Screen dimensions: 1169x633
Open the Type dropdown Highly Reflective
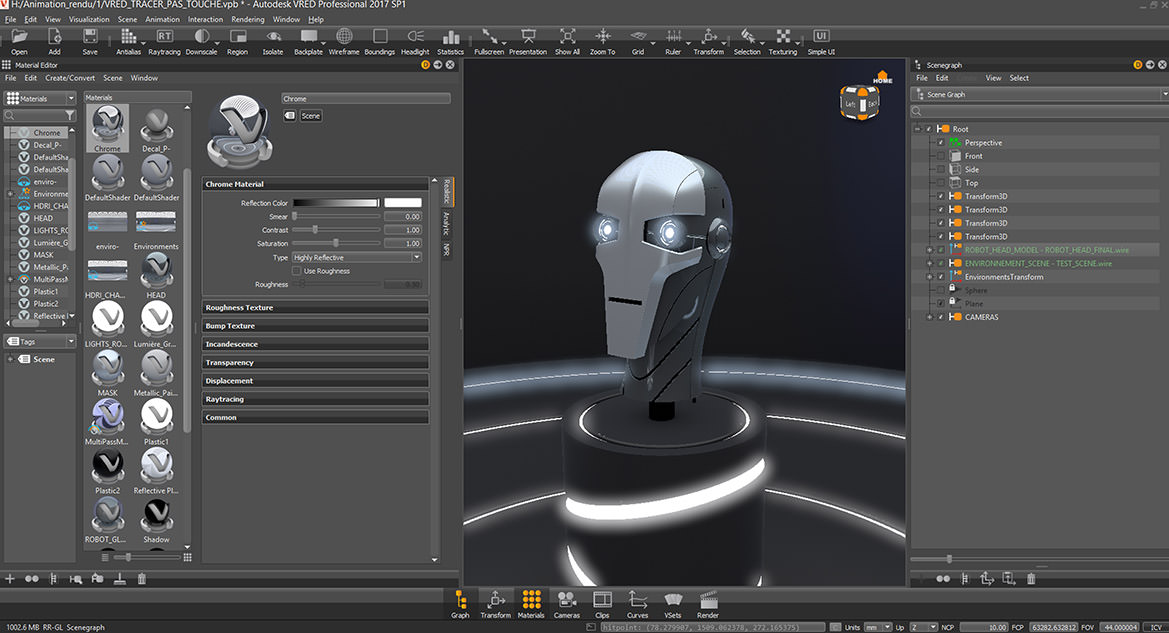[357, 257]
